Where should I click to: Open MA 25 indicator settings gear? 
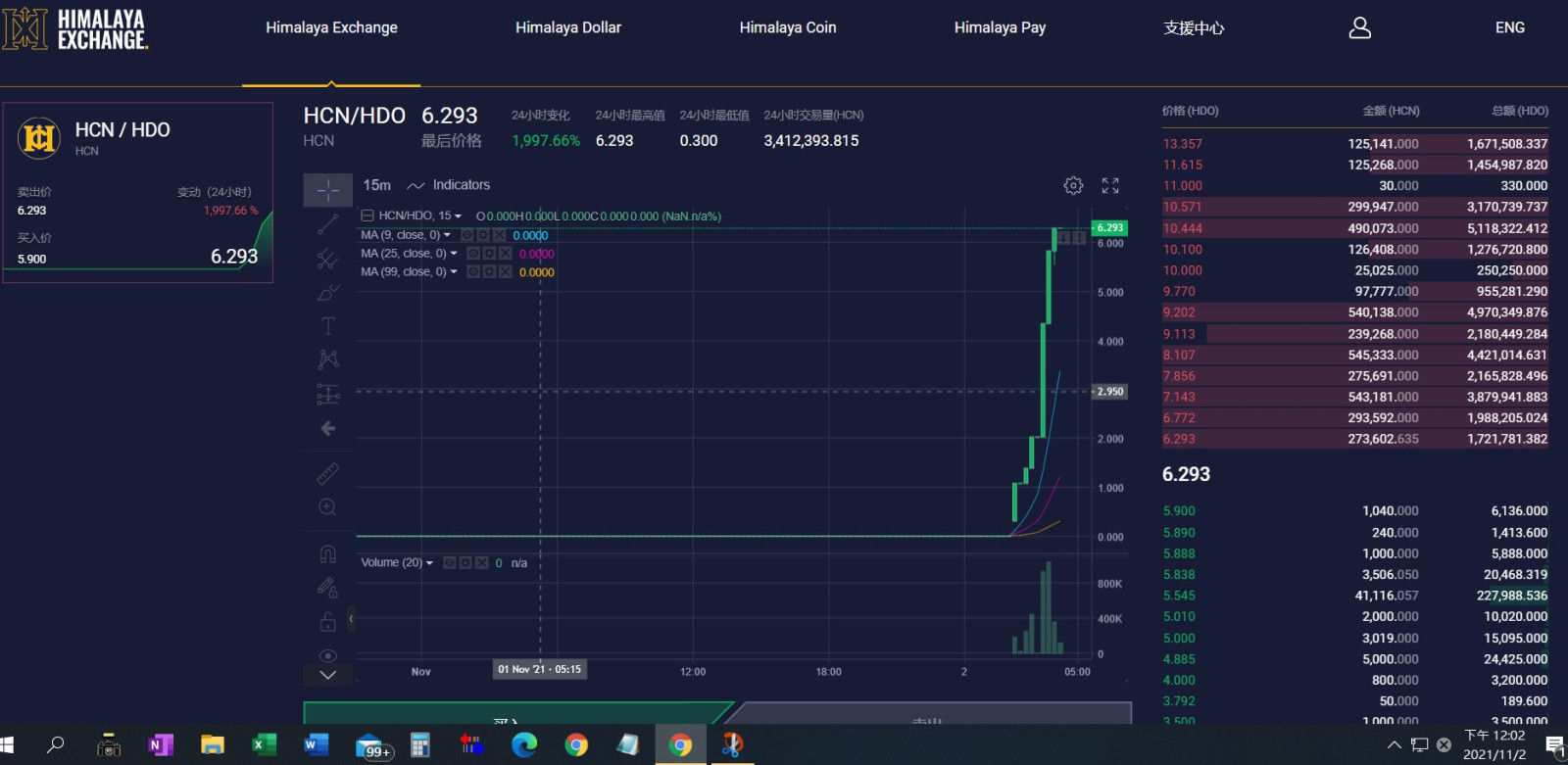tap(489, 254)
